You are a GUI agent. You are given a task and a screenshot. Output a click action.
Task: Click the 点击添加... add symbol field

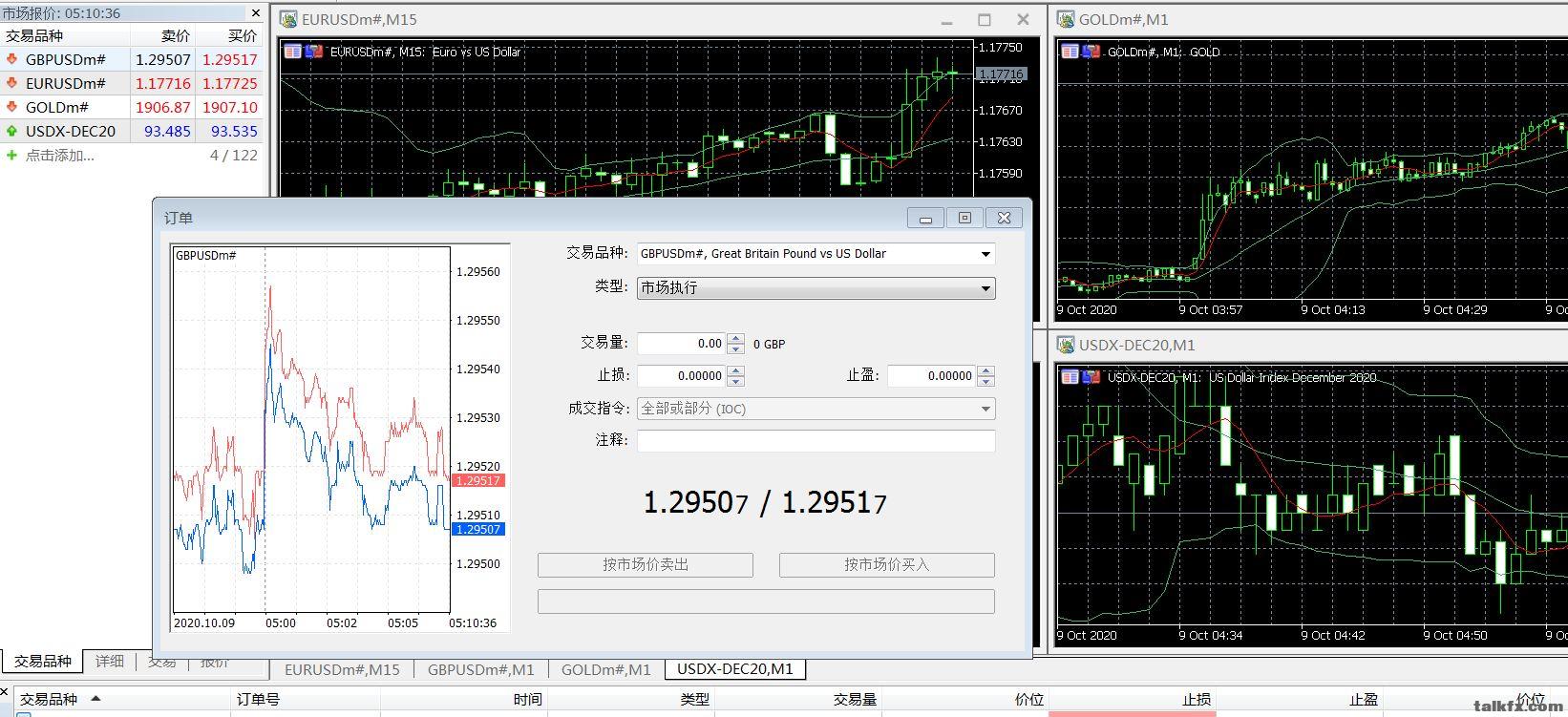coord(59,155)
